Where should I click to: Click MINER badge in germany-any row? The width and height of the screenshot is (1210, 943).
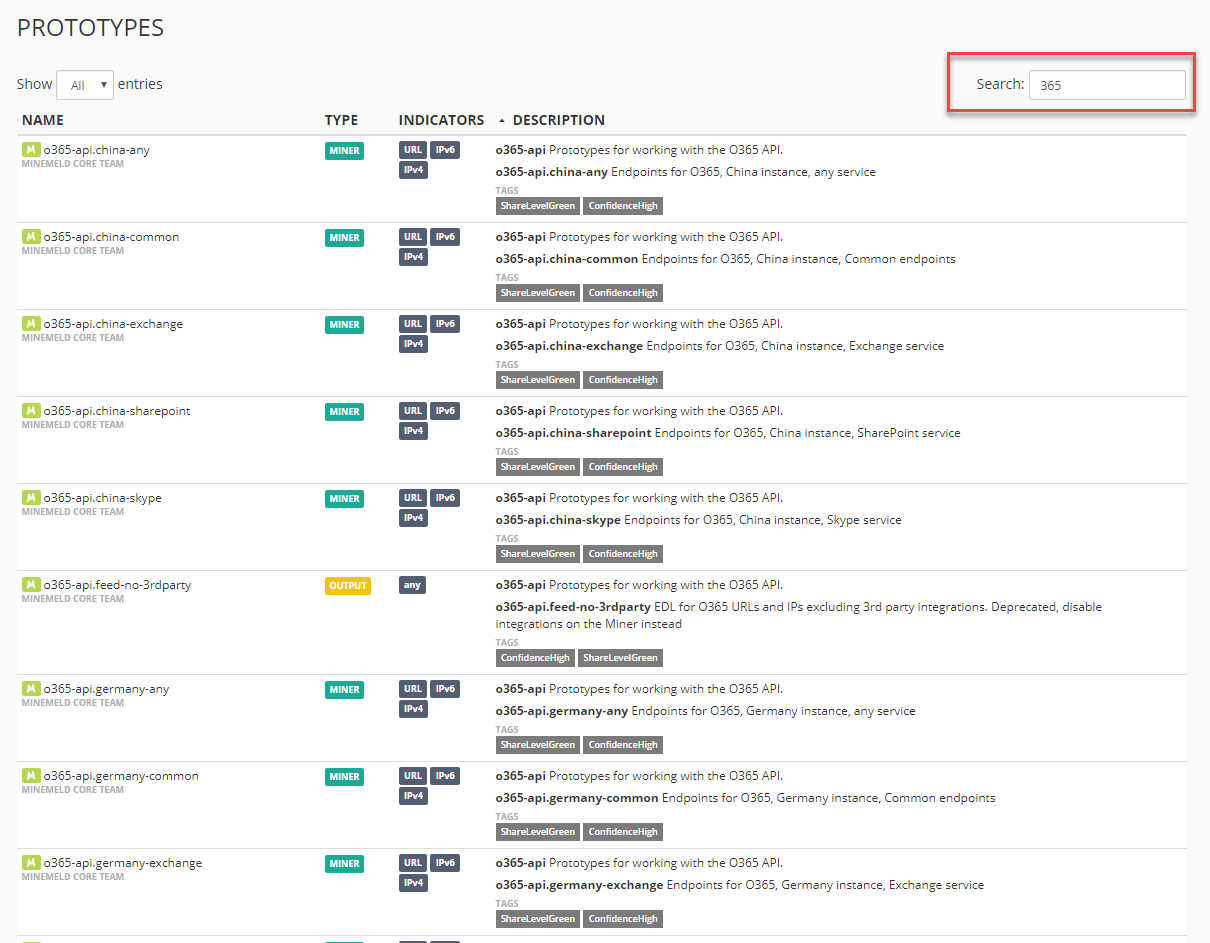[345, 690]
